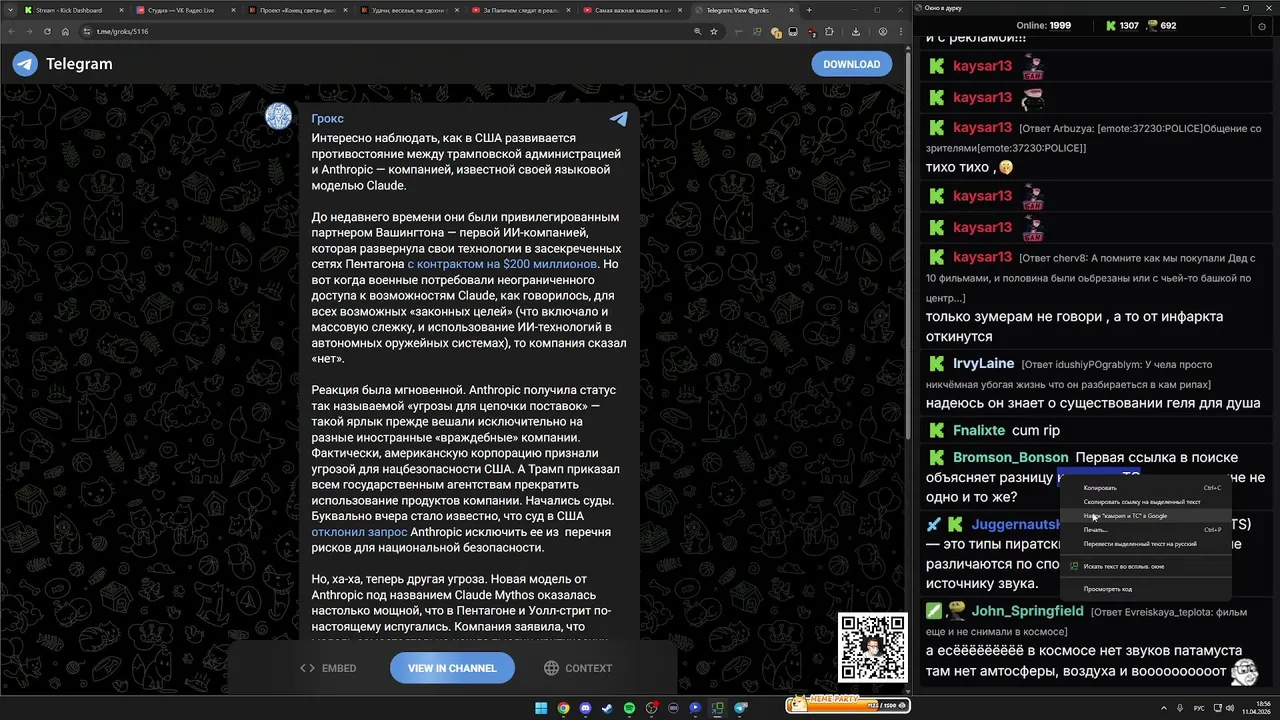The width and height of the screenshot is (1280, 720).
Task: Click the zoom magnifier icon in address bar
Action: pos(698,31)
